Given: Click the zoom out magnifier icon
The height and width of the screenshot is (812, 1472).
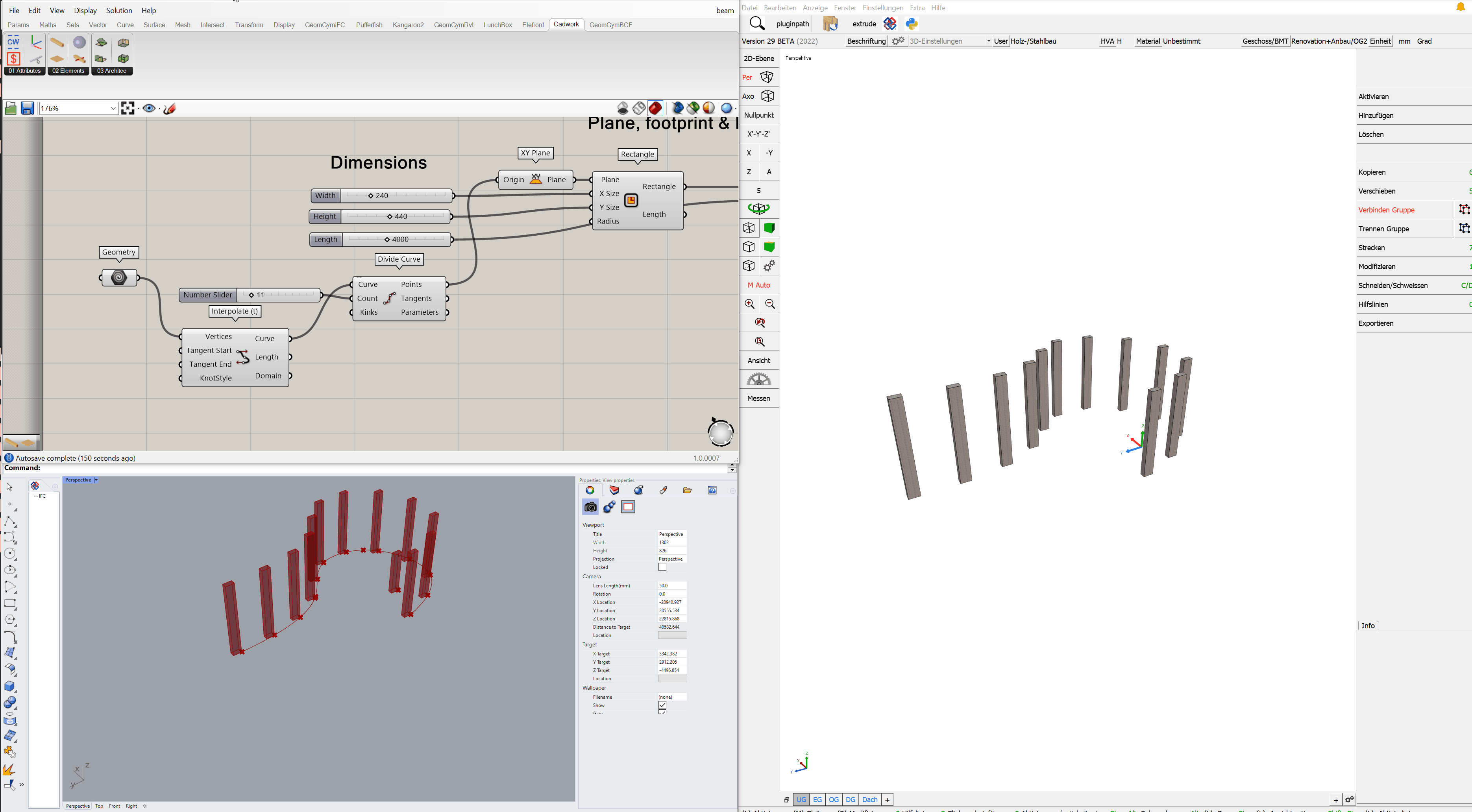Looking at the screenshot, I should 770,304.
